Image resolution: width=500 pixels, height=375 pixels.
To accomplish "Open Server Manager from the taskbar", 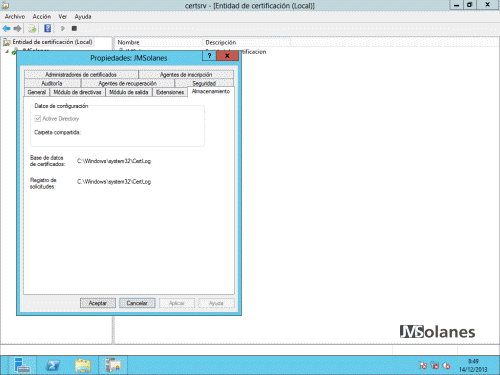I will (x=22, y=365).
